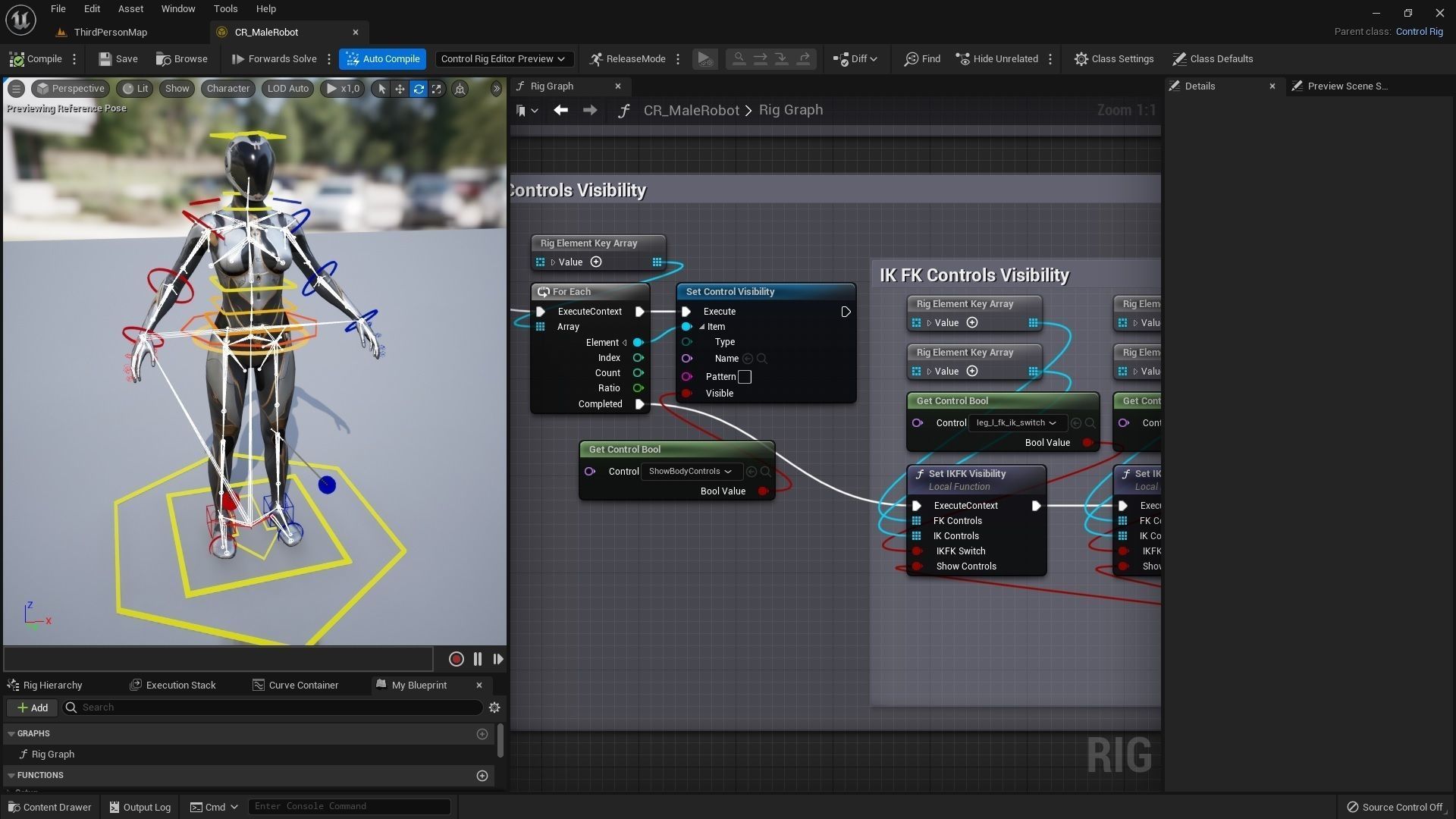Click the Browse toolbar icon
1456x819 pixels.
click(181, 59)
